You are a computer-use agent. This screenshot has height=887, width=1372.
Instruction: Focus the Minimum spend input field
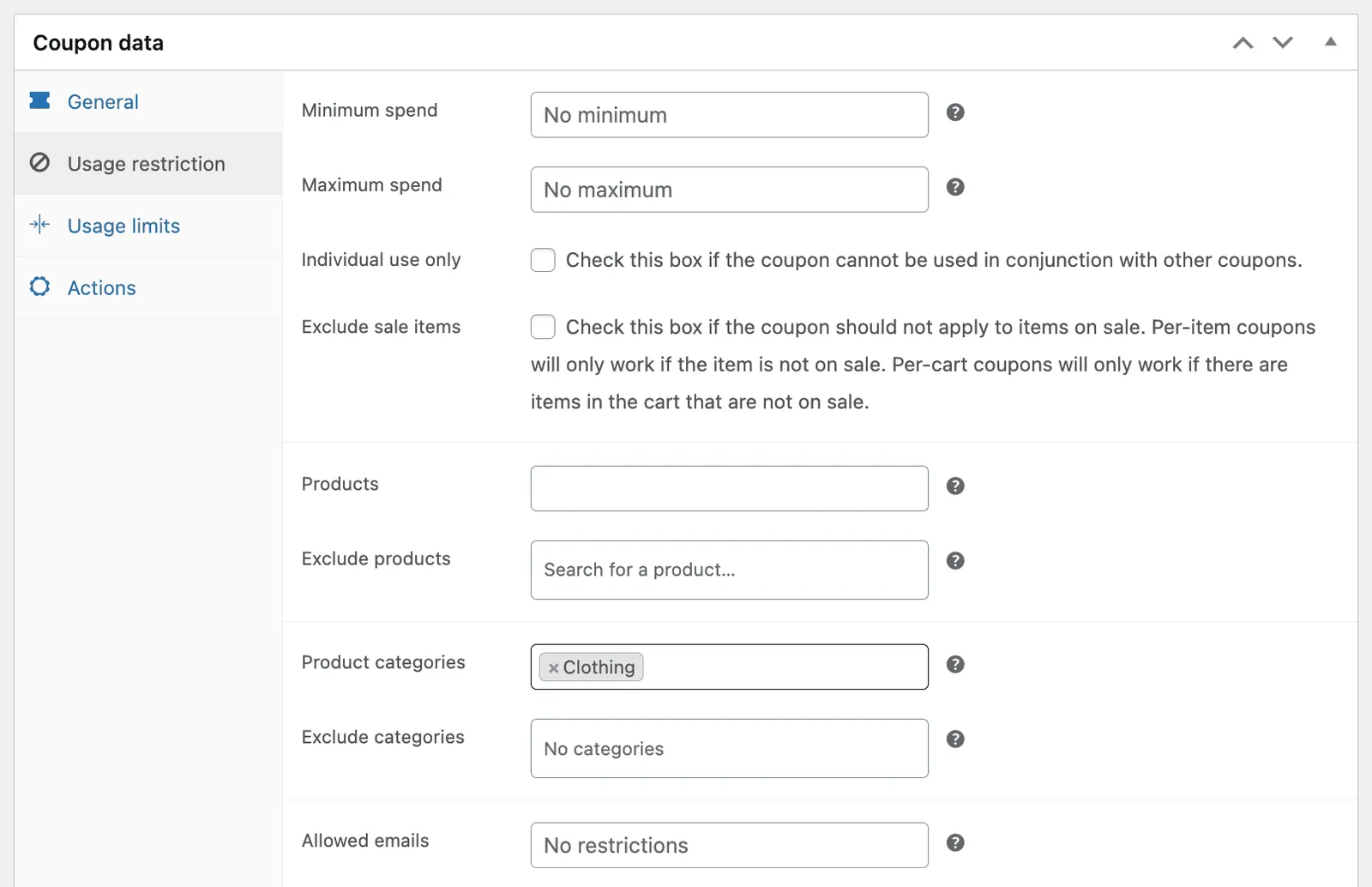pos(730,115)
